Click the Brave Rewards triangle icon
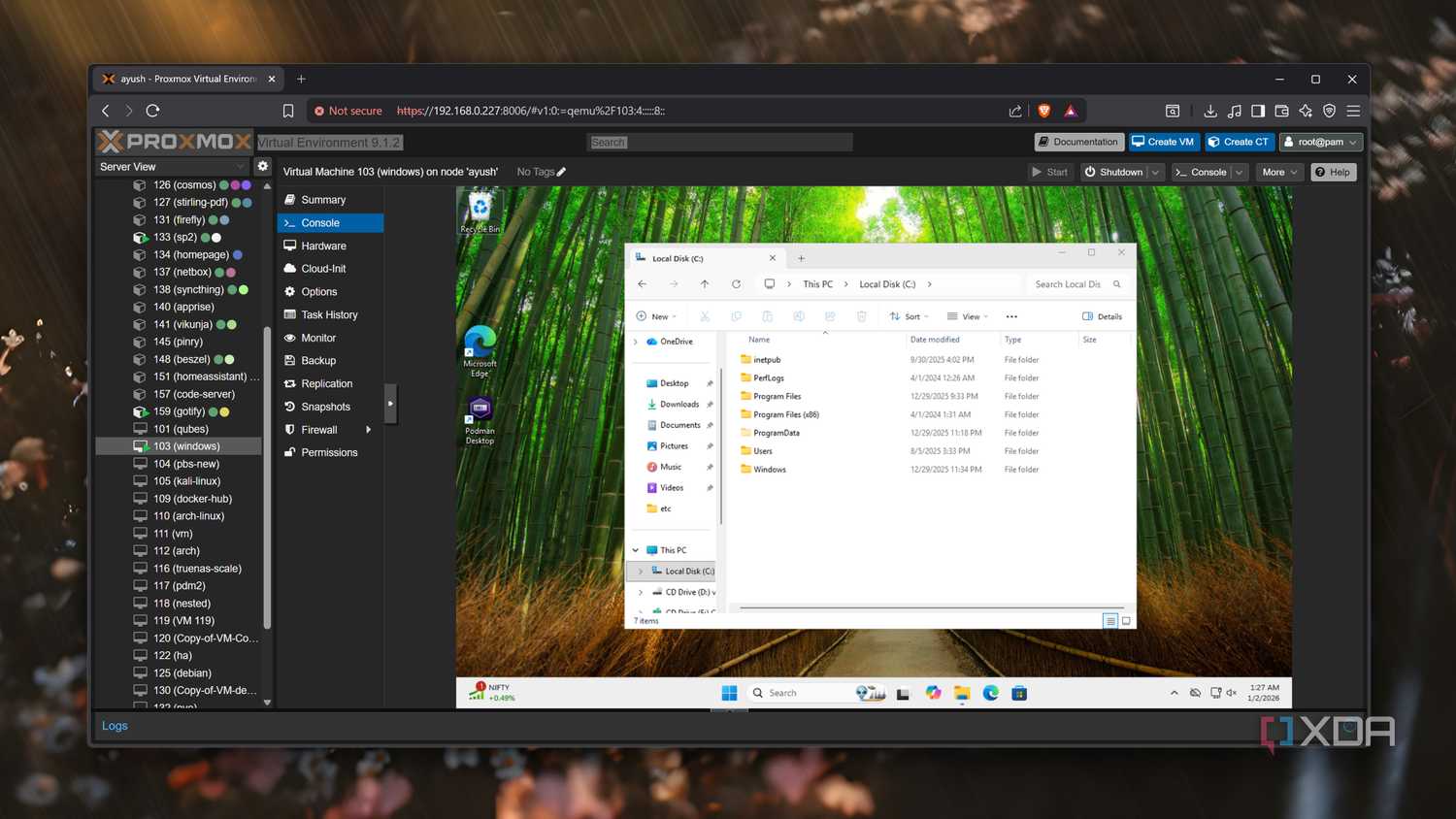The image size is (1456, 819). tap(1071, 111)
